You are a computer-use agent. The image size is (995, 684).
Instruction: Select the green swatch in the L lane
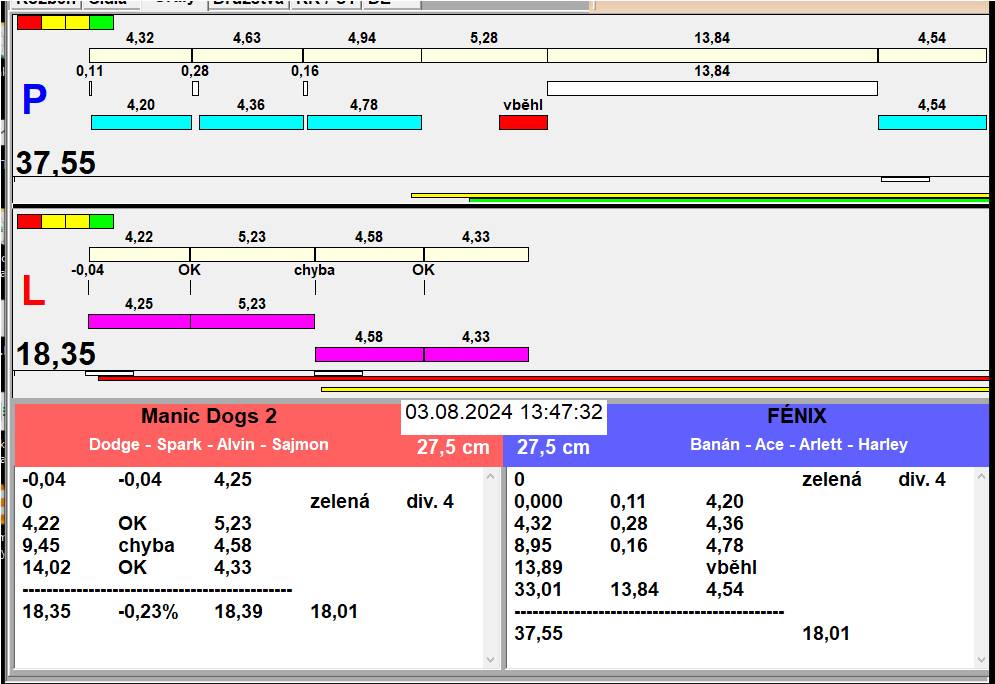101,221
